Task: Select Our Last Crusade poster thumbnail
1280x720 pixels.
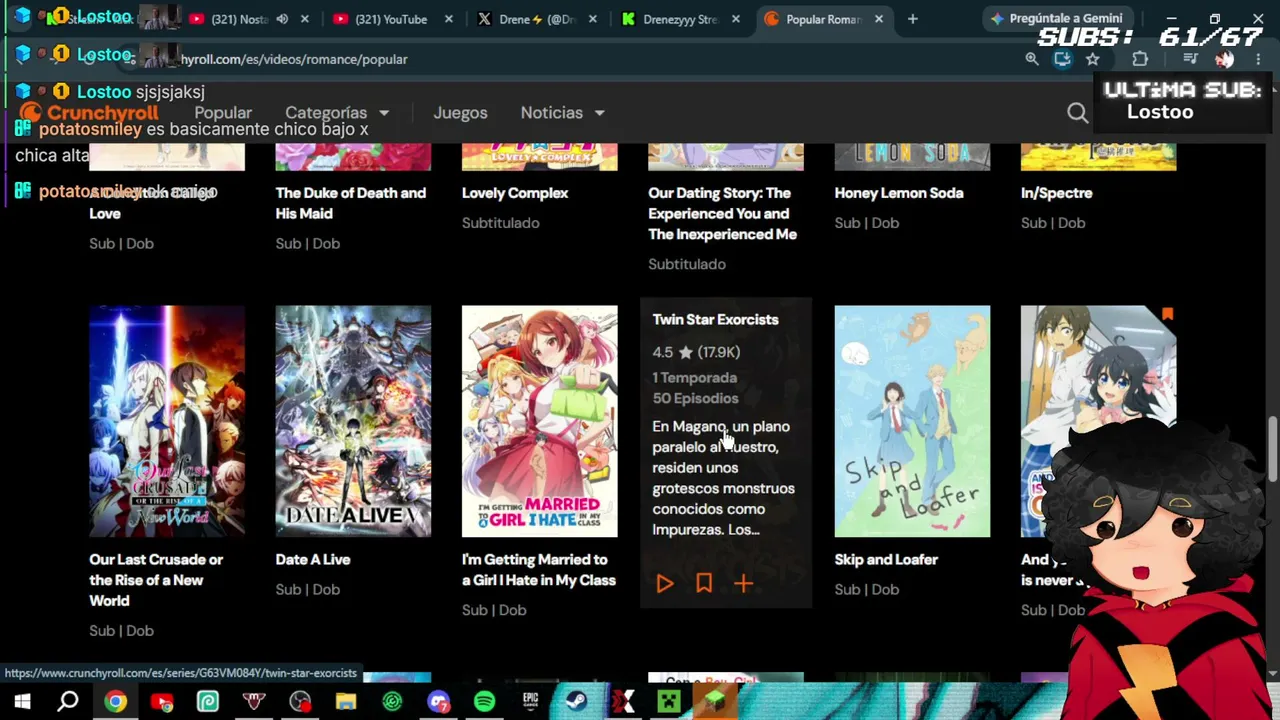Action: coord(167,421)
